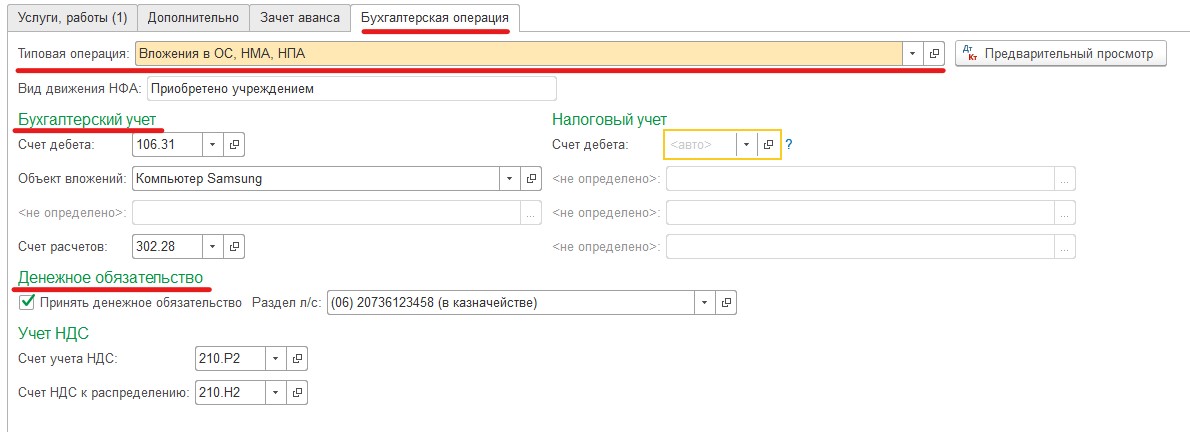Expand Счет учета НДС 210.Р2 dropdown
Image resolution: width=1190 pixels, height=432 pixels.
[275, 358]
